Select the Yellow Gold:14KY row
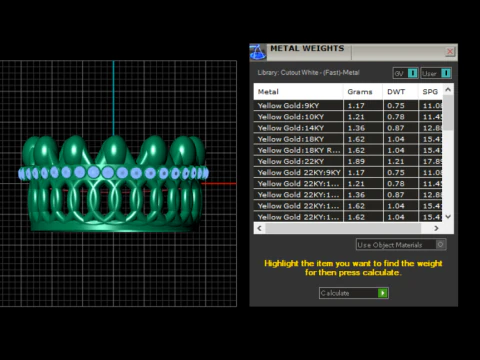Viewport: 480px width, 360px height. (x=348, y=128)
